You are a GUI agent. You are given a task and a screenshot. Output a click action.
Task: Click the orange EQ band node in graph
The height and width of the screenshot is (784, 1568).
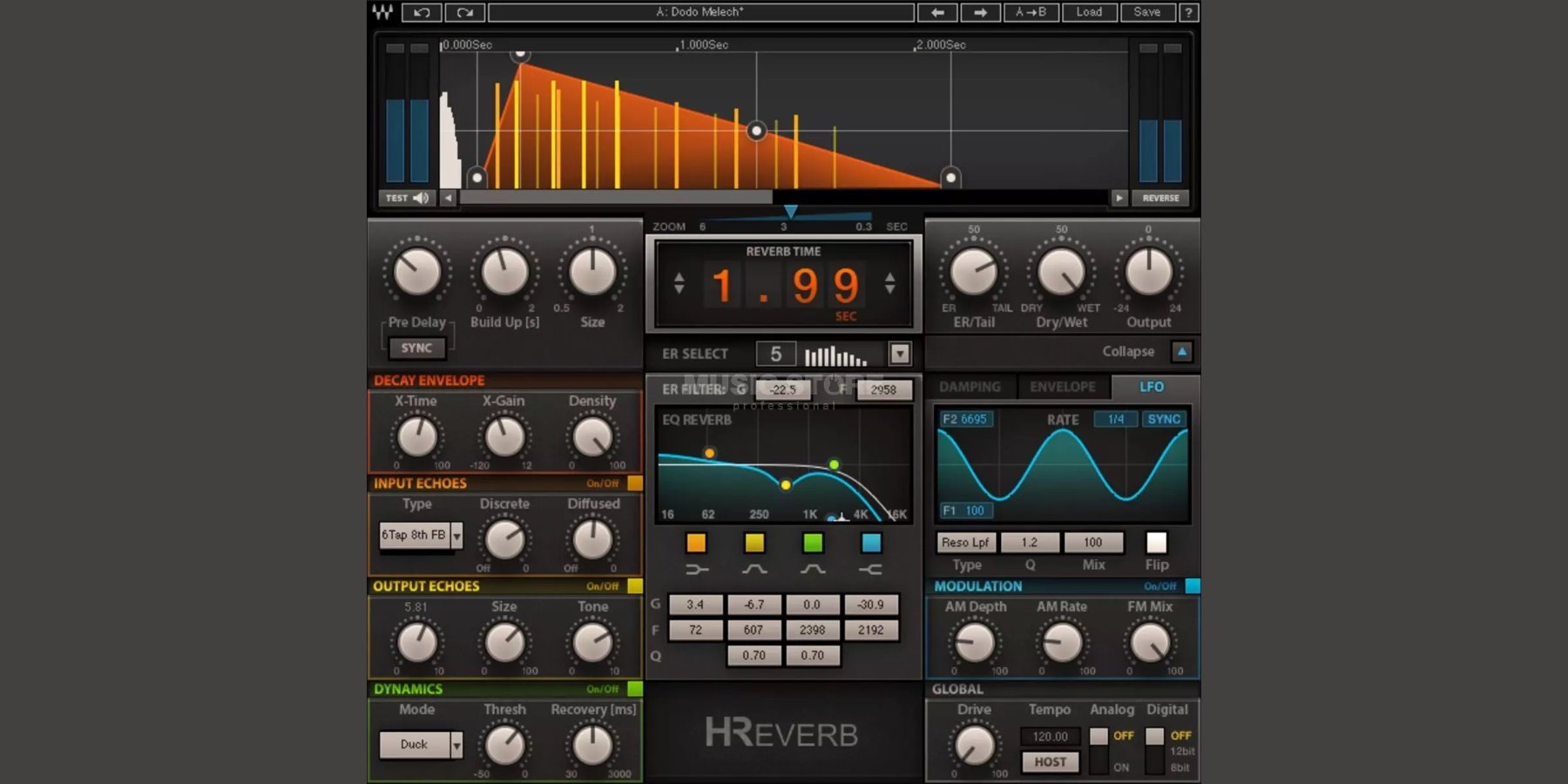click(710, 453)
